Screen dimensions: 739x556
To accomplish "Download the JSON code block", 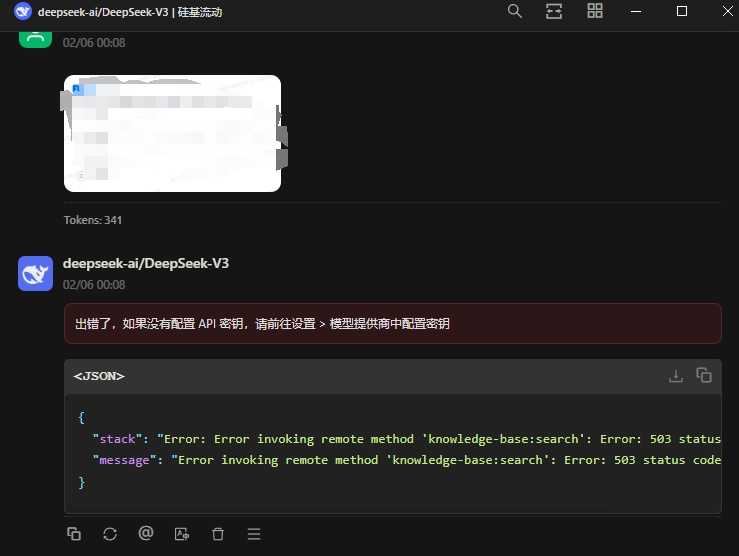I will 676,376.
